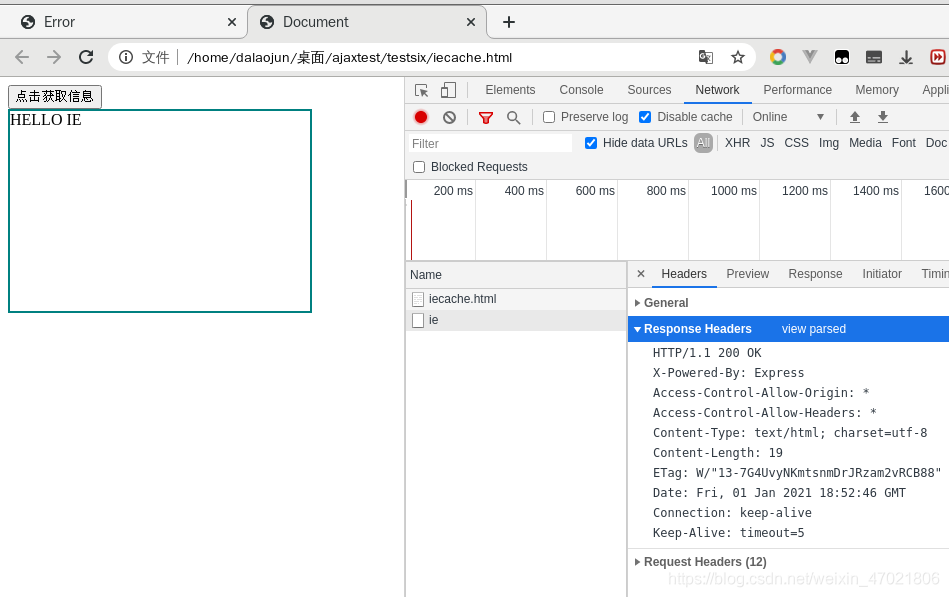
Task: Filter requests by CSS
Action: 796,143
